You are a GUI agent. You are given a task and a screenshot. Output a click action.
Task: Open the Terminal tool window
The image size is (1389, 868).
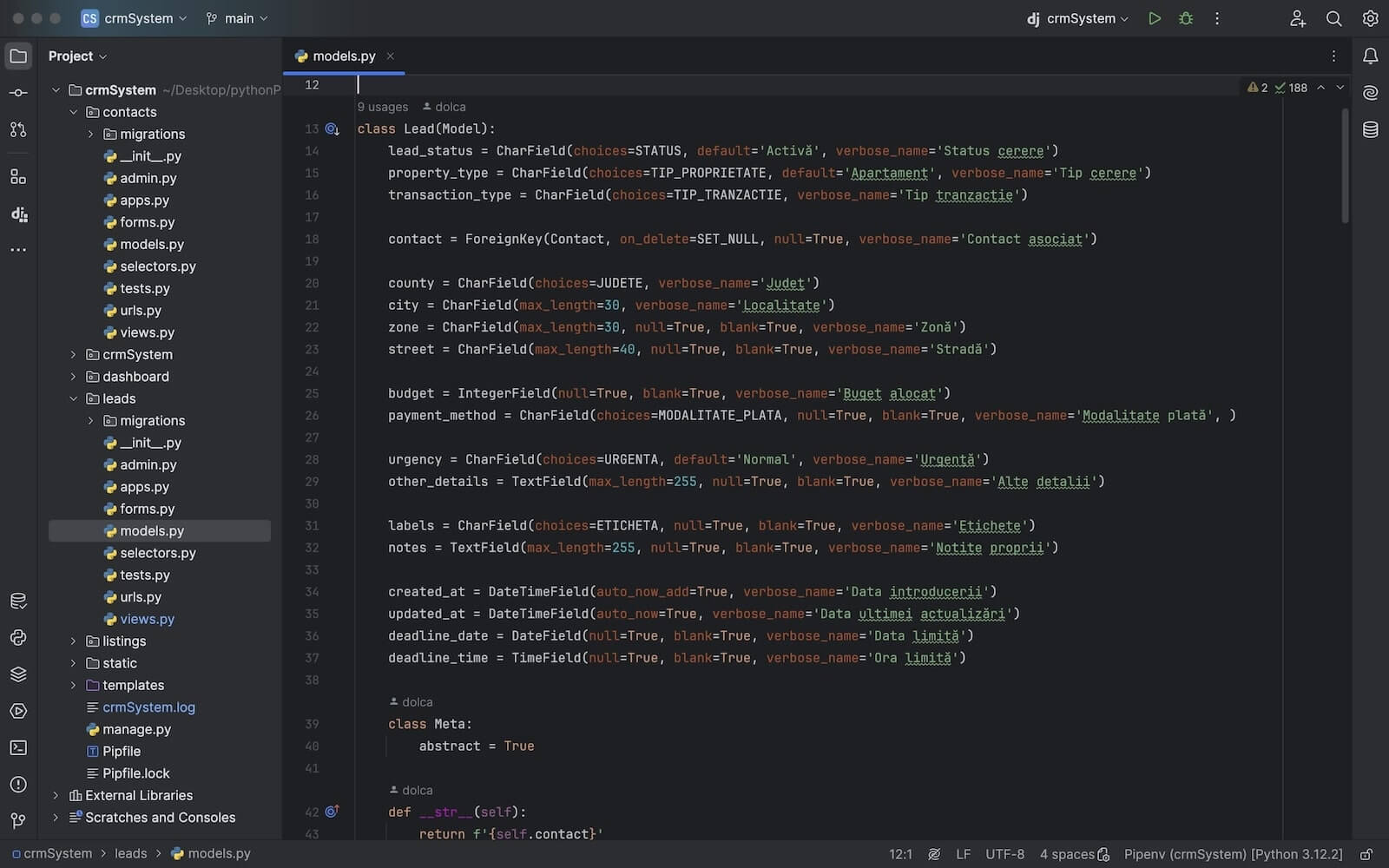pos(18,747)
